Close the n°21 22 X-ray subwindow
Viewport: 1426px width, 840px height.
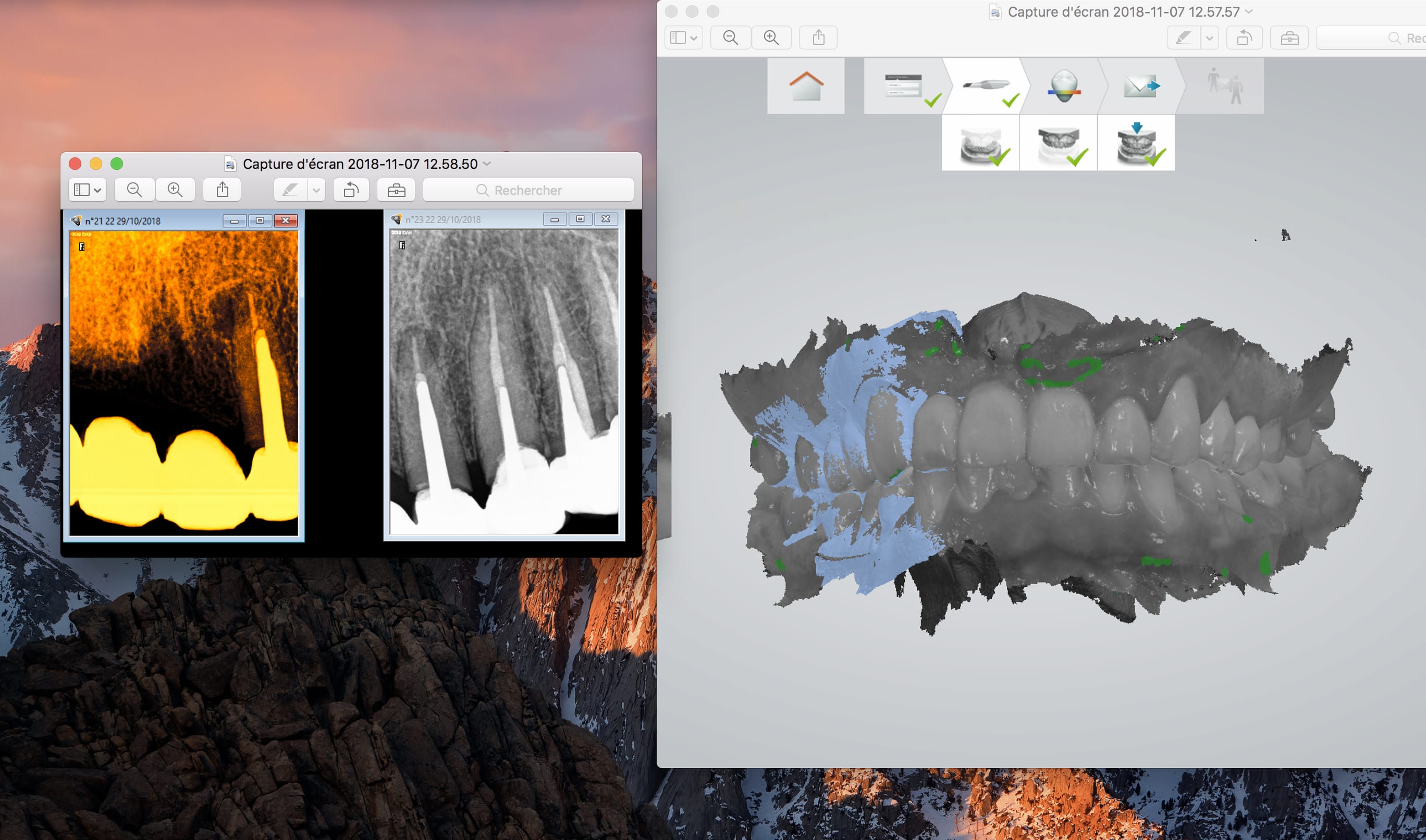point(286,221)
